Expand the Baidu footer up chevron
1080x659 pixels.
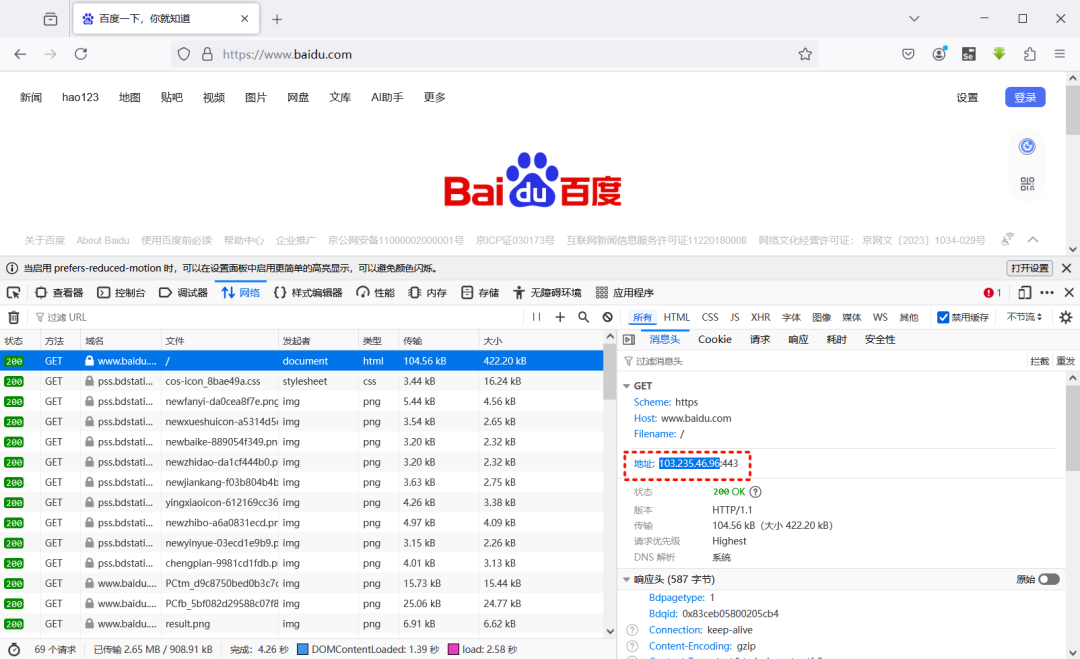(x=1032, y=240)
